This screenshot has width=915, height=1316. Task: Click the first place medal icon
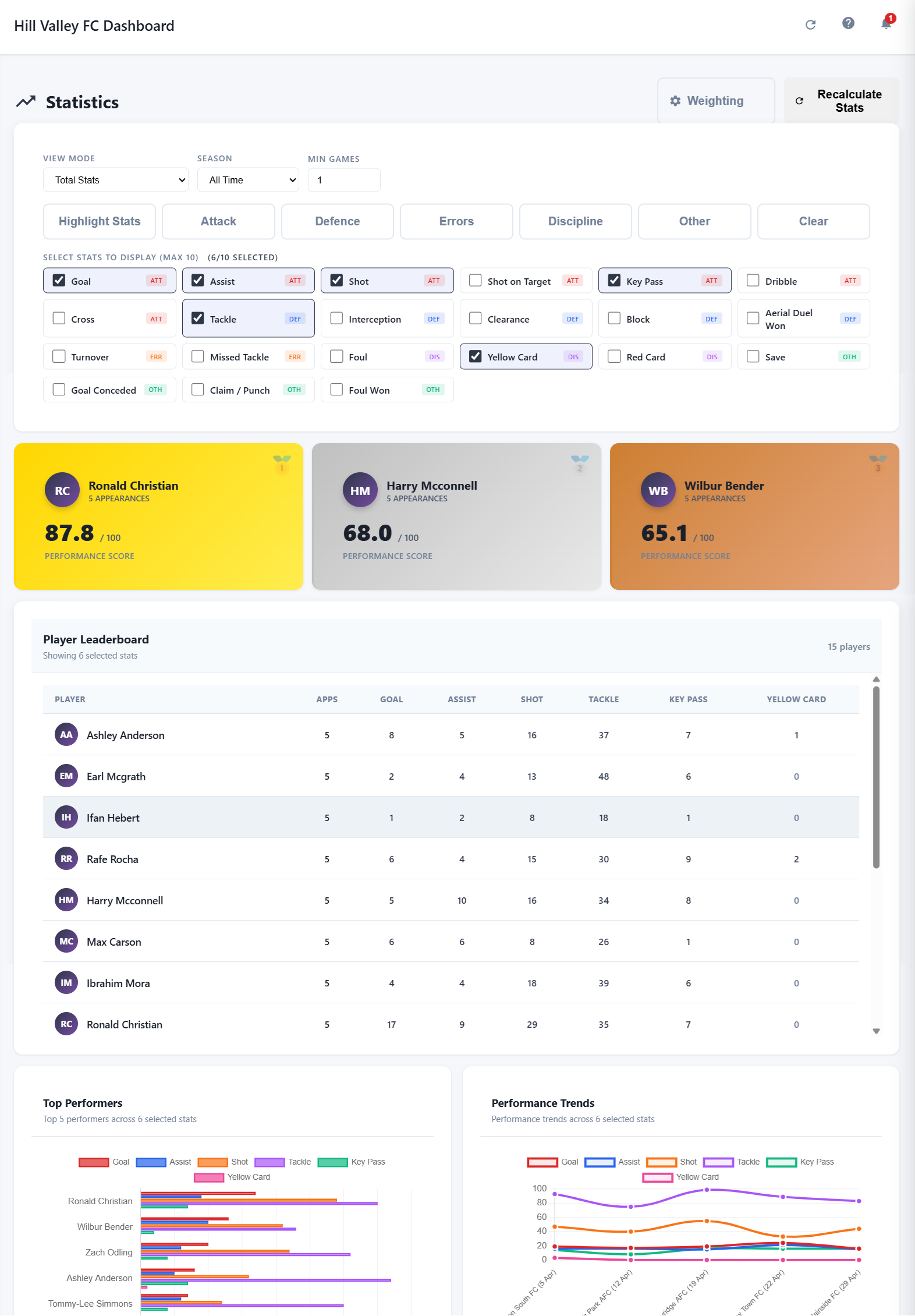282,465
